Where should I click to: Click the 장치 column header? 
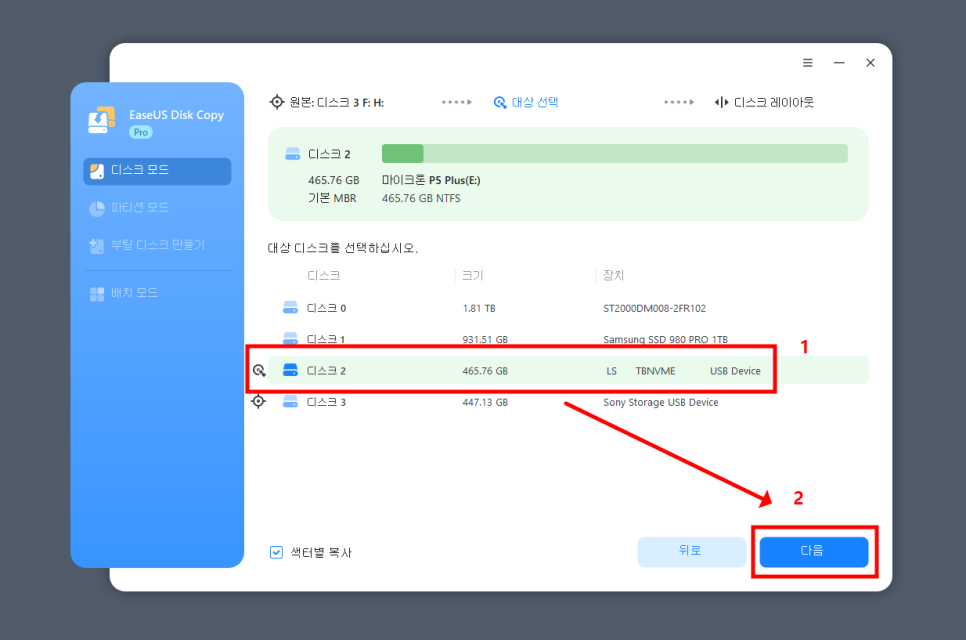click(613, 275)
